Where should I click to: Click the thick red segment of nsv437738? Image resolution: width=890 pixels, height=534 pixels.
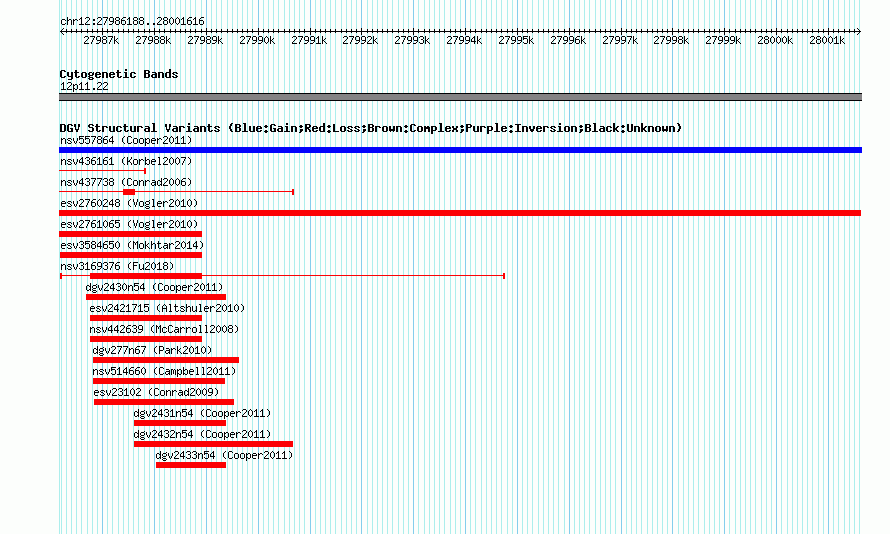[129, 192]
